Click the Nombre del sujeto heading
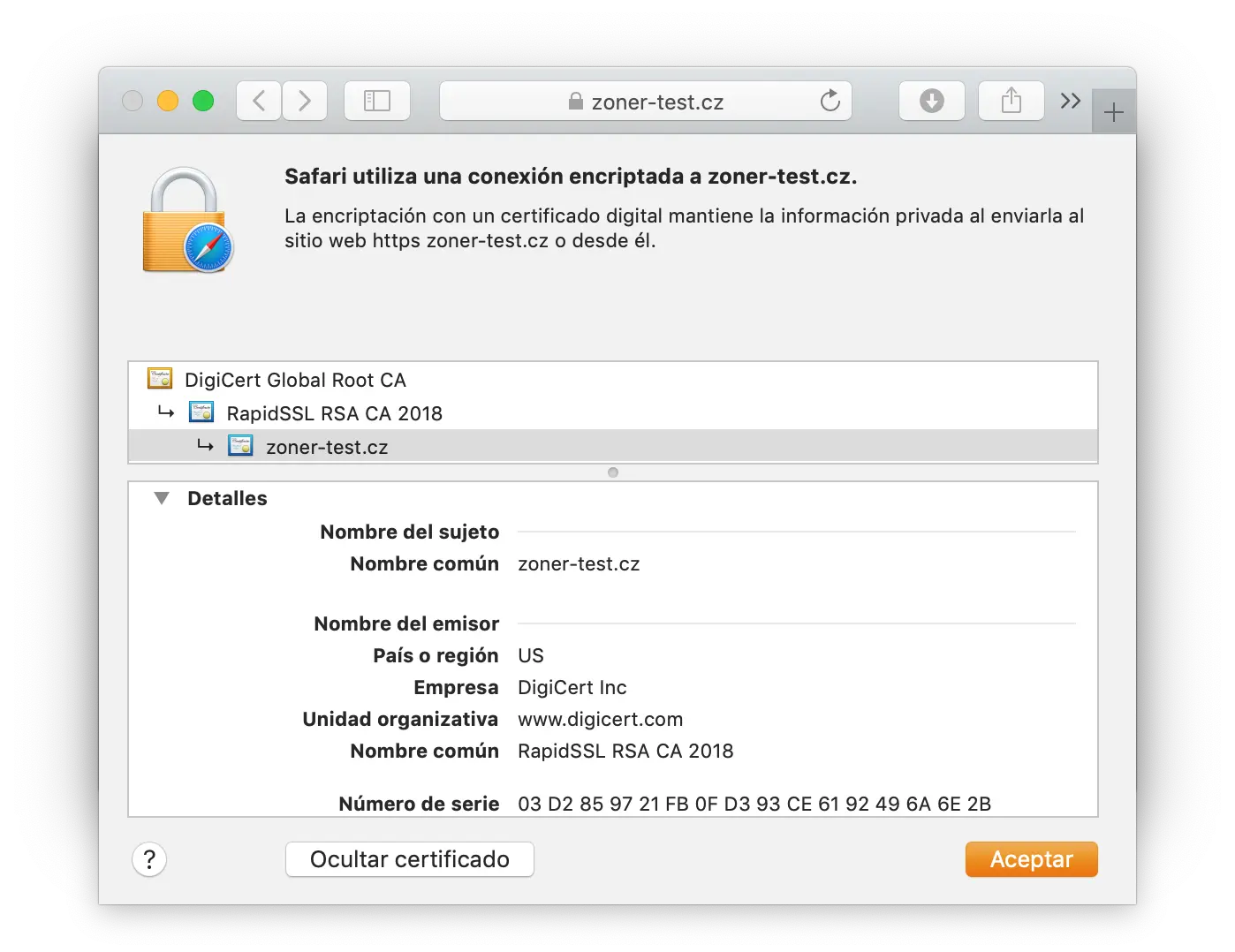Image resolution: width=1235 pixels, height=952 pixels. [410, 533]
